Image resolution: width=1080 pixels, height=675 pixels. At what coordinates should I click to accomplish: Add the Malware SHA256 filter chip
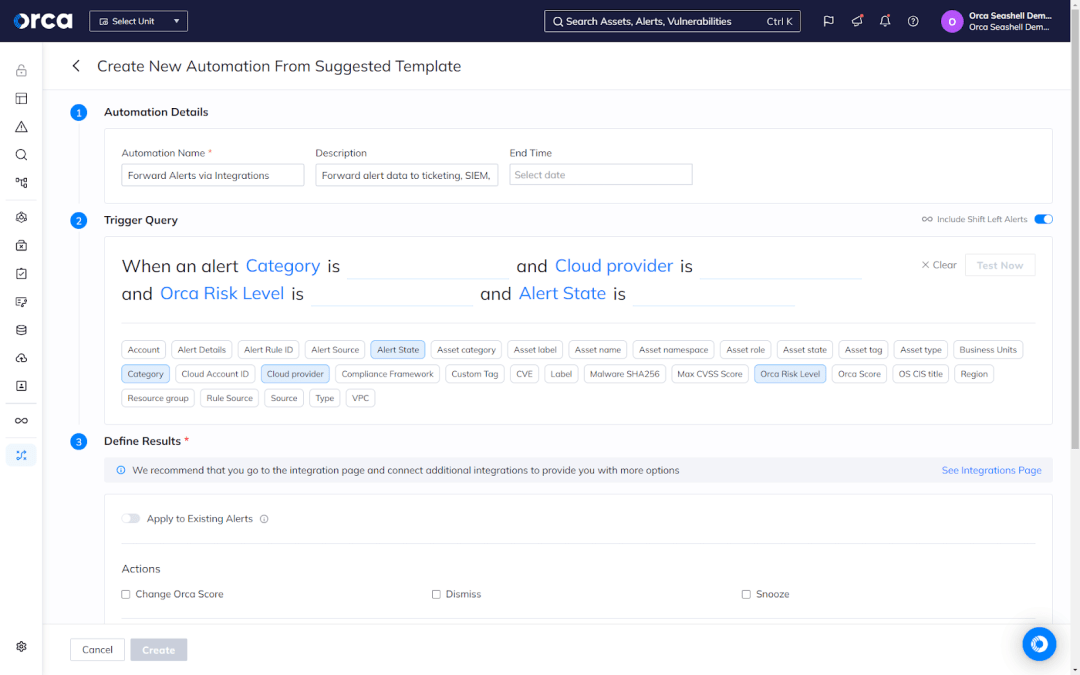coord(625,374)
